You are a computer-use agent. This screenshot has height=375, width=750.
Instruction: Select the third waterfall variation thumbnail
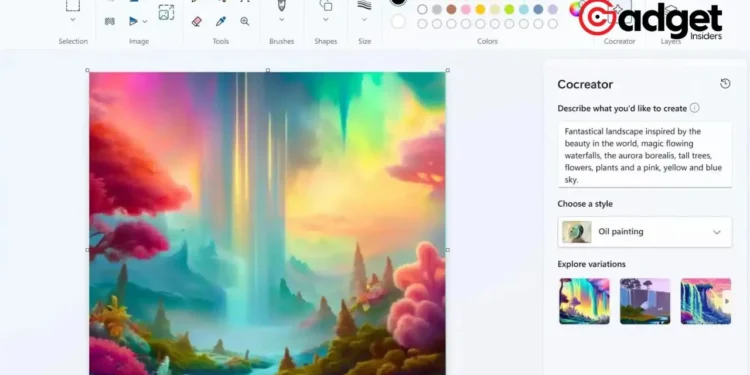point(706,301)
